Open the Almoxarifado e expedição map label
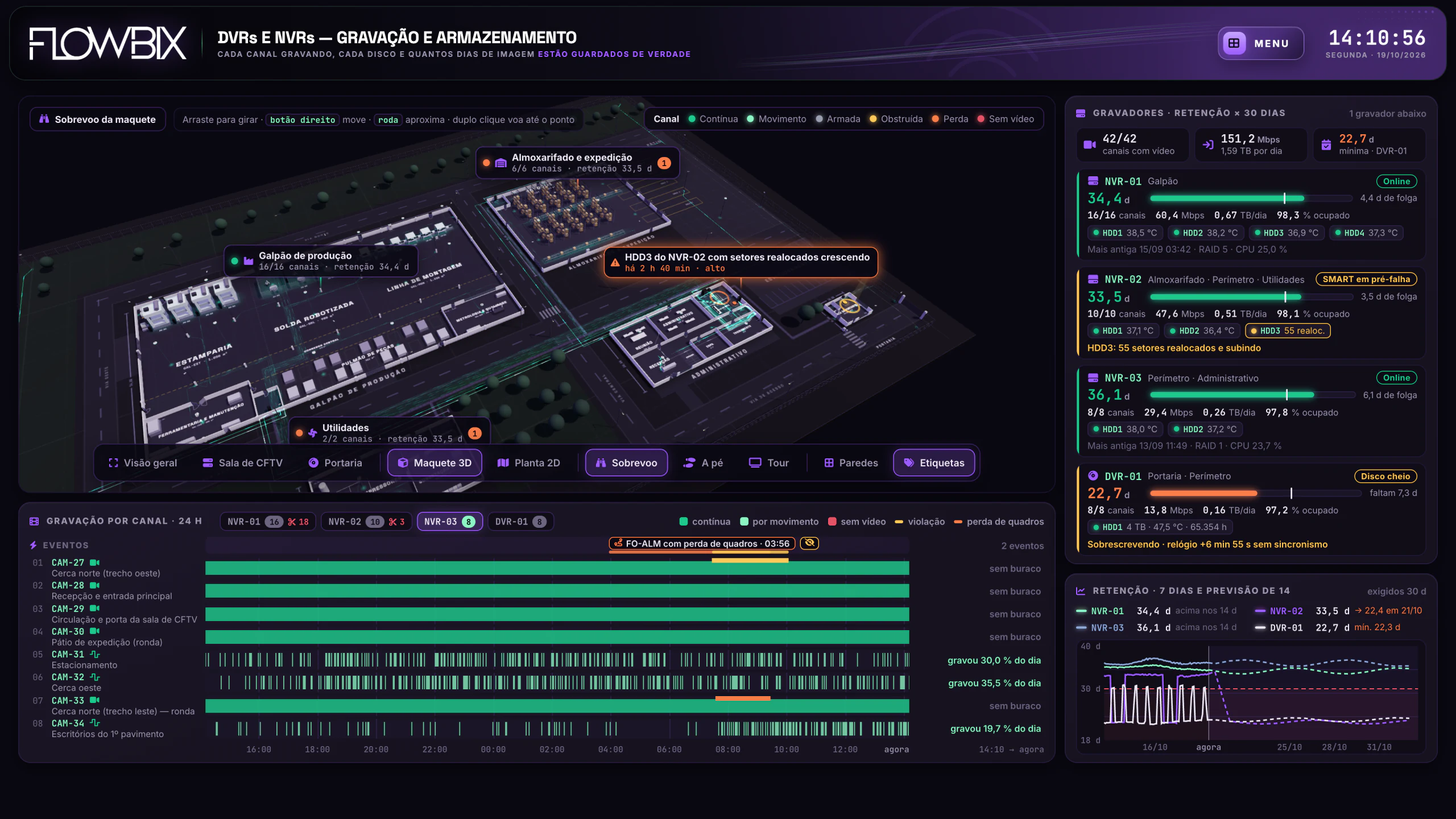The width and height of the screenshot is (1456, 819). (x=577, y=163)
